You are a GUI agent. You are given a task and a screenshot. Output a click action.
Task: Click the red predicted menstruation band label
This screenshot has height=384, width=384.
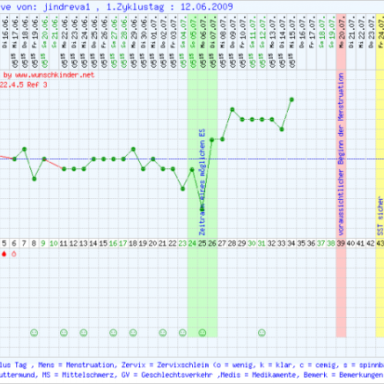(341, 154)
